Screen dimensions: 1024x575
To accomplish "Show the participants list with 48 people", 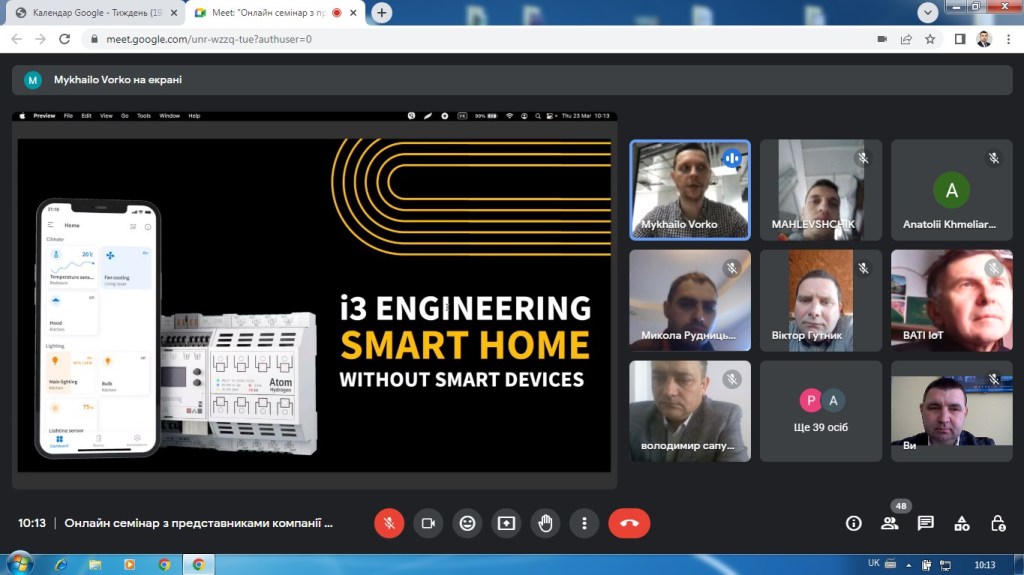I will 889,523.
